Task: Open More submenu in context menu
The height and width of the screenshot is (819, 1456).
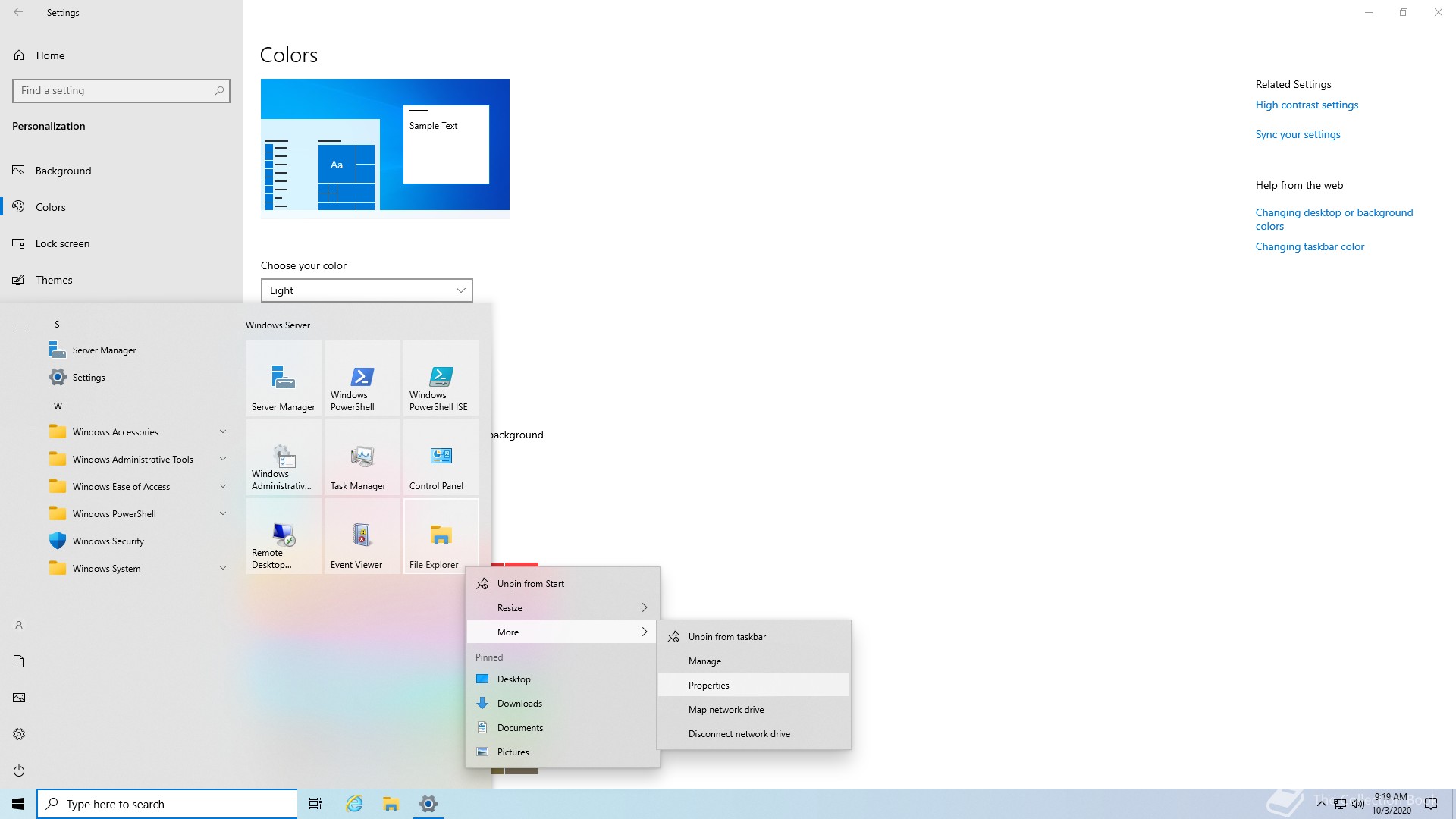Action: (x=563, y=632)
